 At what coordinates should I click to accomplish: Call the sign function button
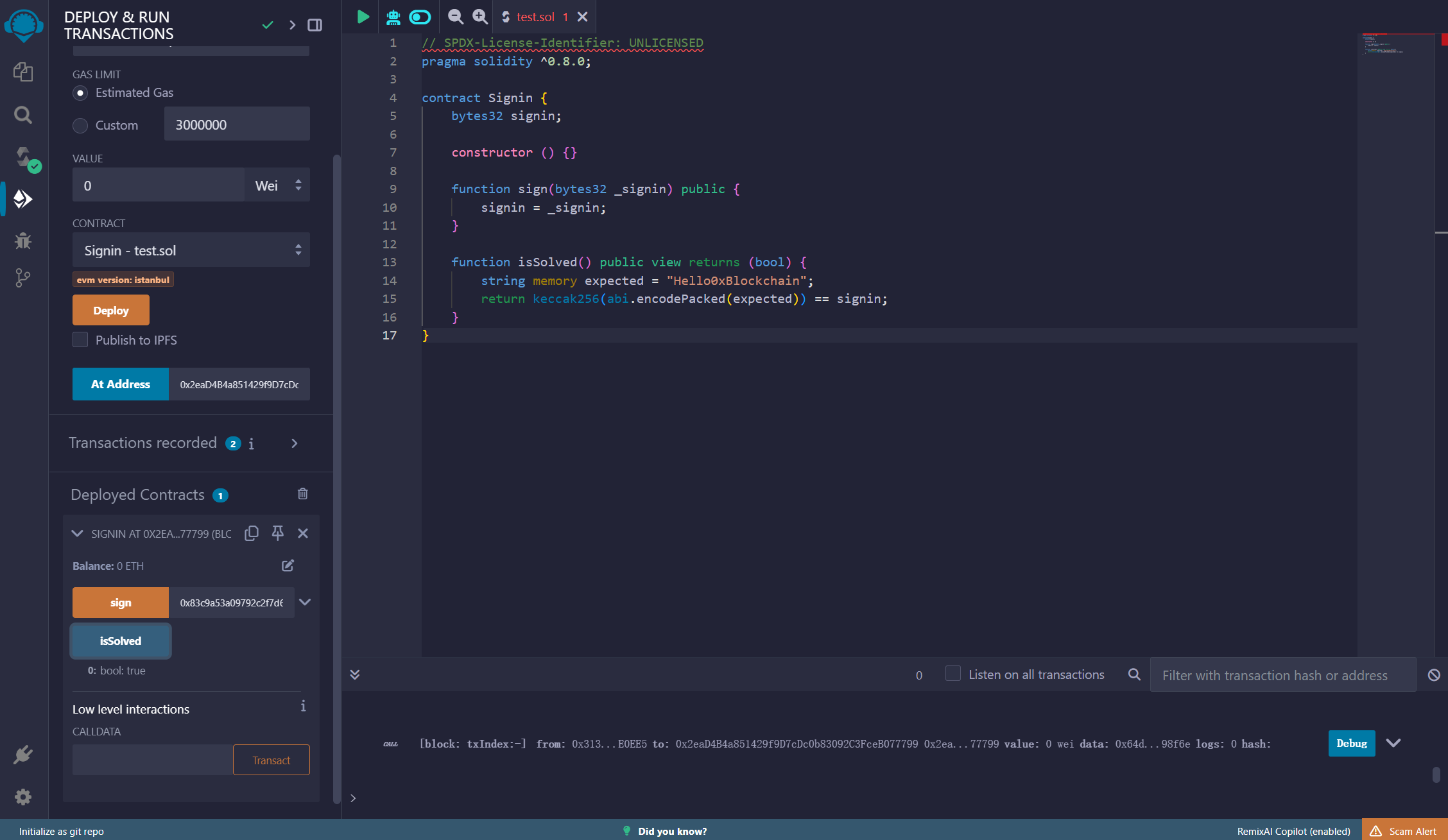click(121, 603)
